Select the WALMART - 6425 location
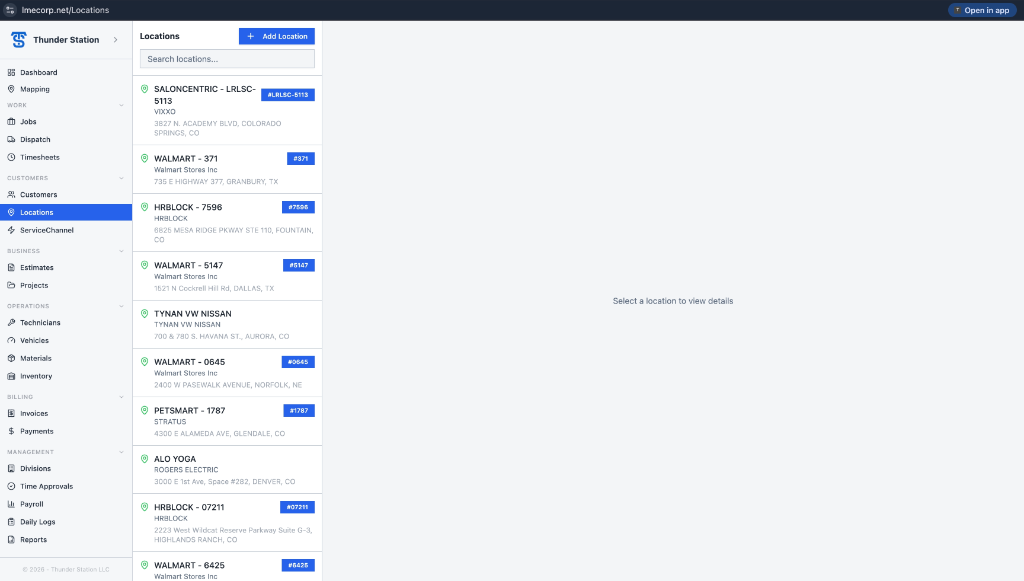Screen dimensions: 1024x581 pyautogui.click(x=227, y=567)
